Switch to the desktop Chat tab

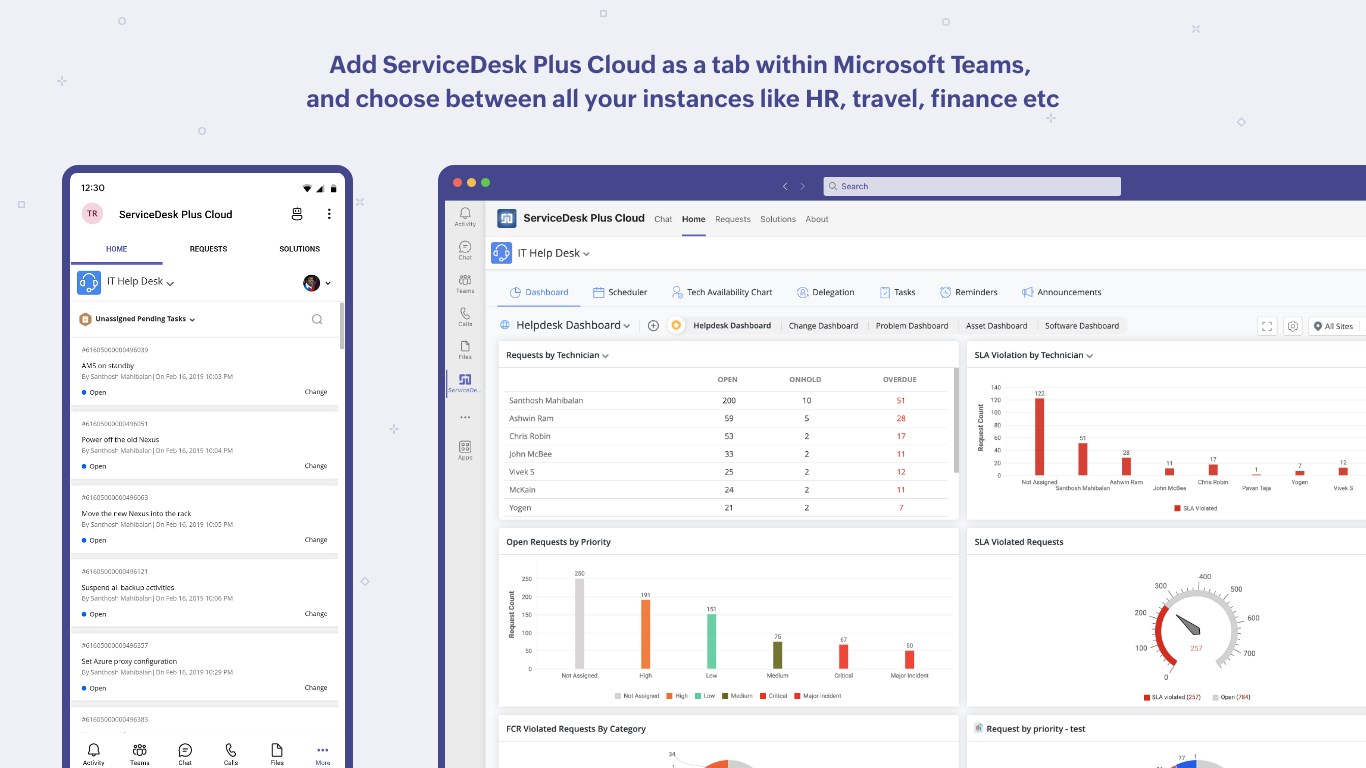point(663,219)
